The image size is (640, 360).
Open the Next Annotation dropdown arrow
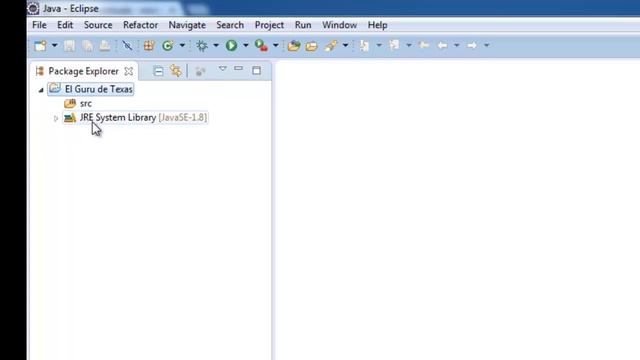point(379,45)
